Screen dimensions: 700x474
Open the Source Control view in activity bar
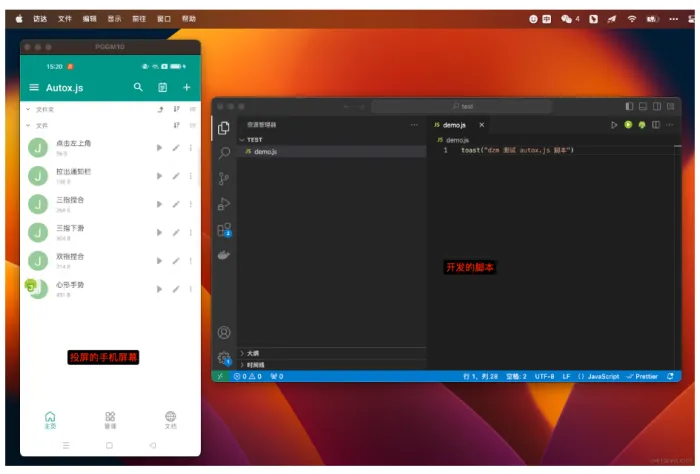tap(224, 178)
